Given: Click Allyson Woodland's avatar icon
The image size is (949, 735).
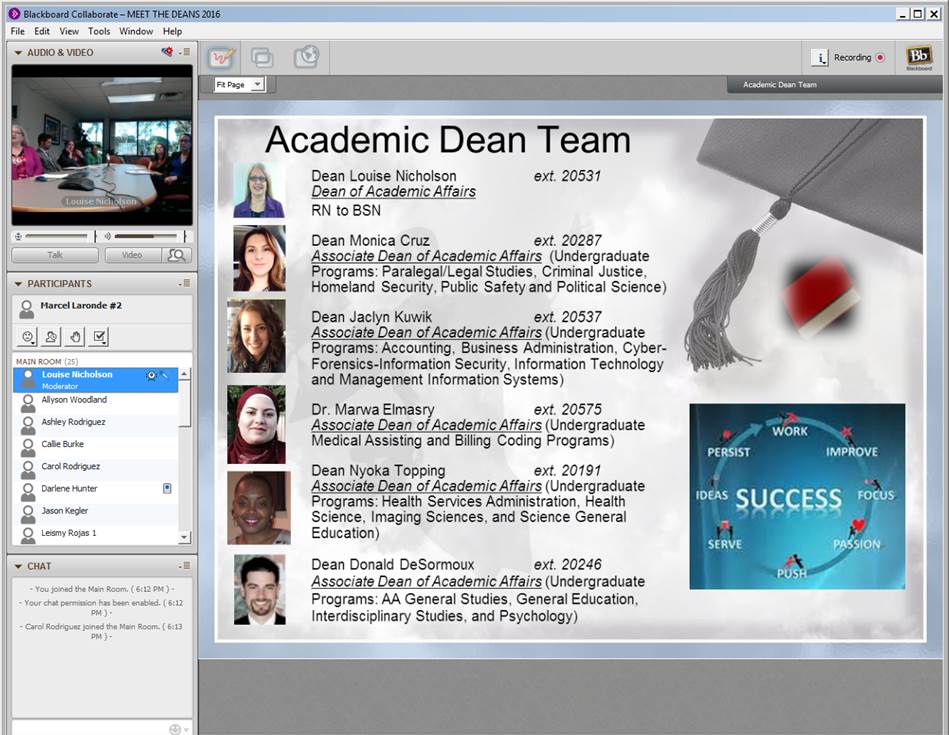Looking at the screenshot, I should click(x=28, y=402).
